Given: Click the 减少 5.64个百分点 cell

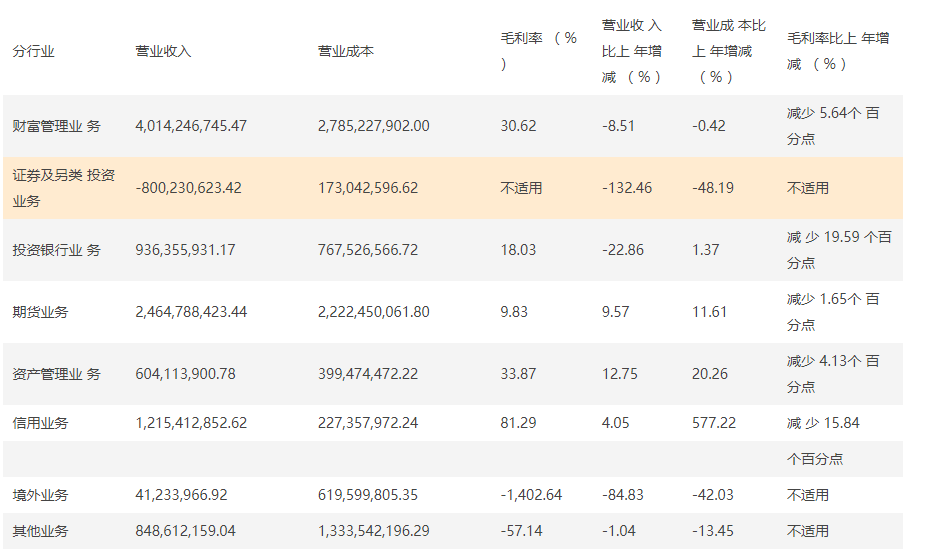Looking at the screenshot, I should (833, 126).
